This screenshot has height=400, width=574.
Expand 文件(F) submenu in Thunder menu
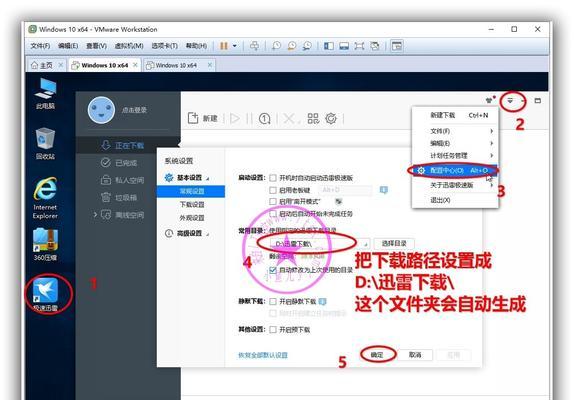pyautogui.click(x=455, y=131)
